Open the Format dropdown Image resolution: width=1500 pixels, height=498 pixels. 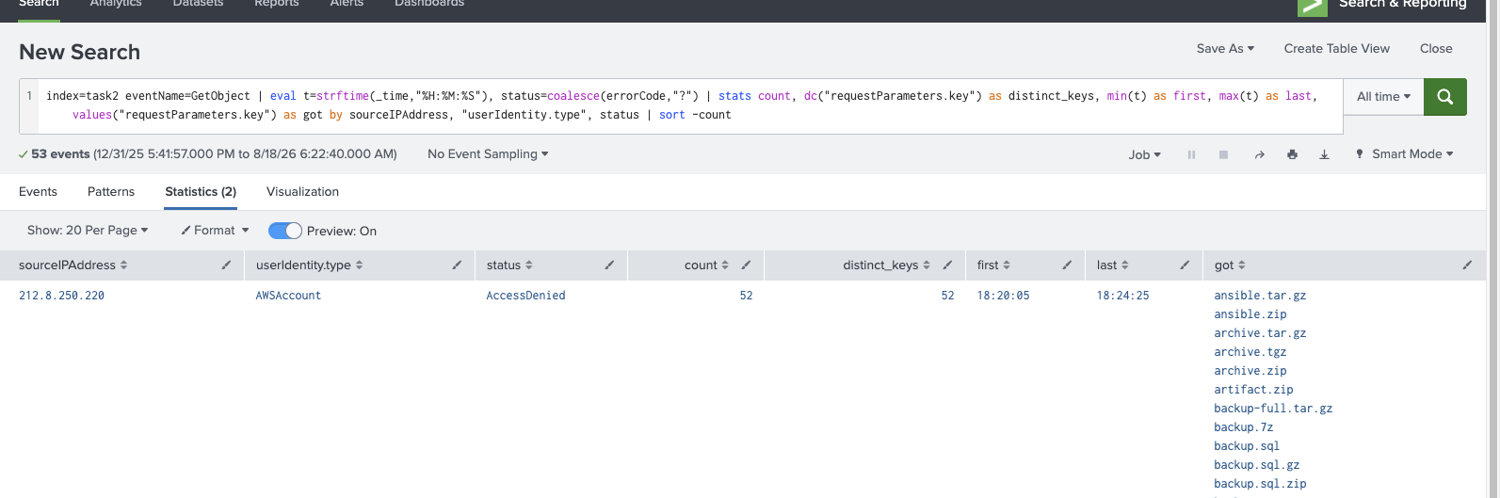pos(215,230)
